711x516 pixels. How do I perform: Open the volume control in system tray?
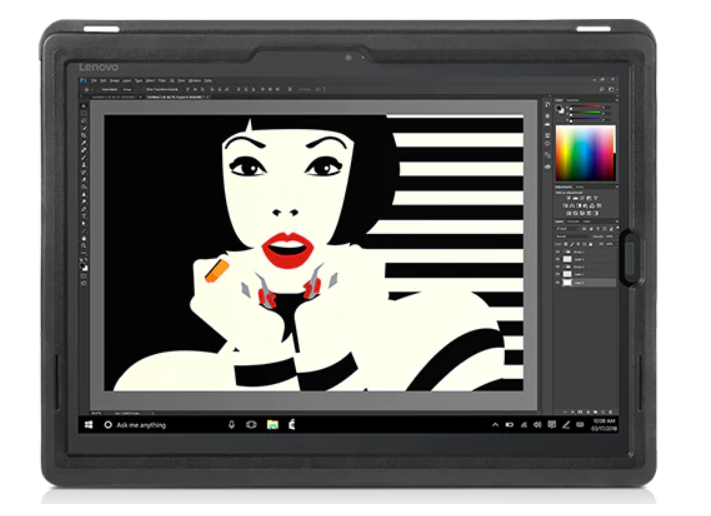point(537,424)
